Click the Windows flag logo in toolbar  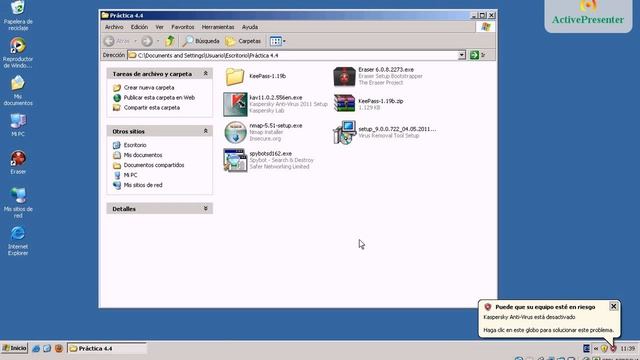[485, 27]
